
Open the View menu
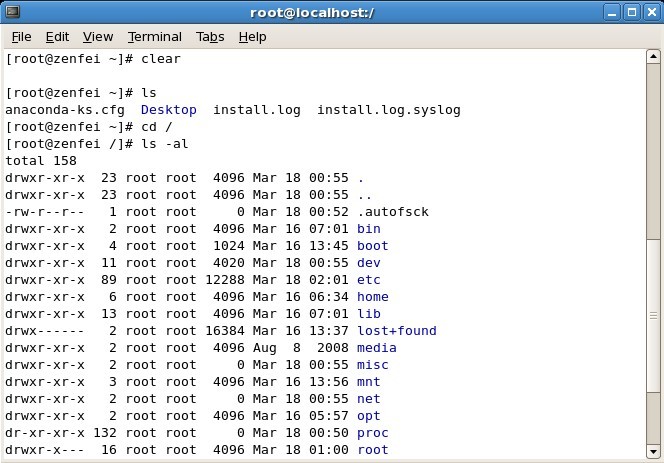click(98, 37)
